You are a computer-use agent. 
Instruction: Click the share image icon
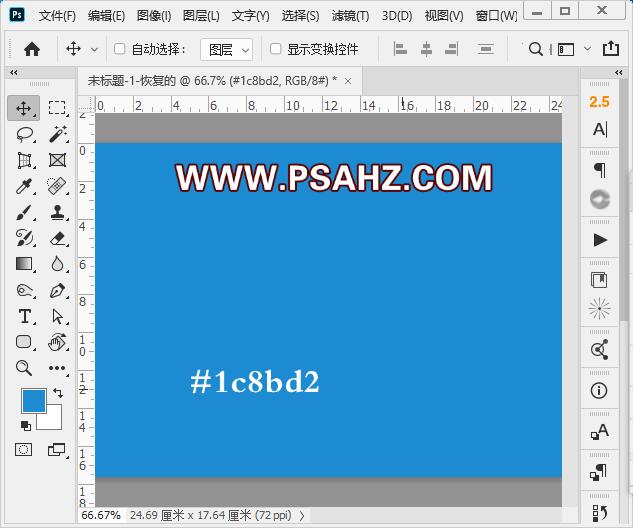[611, 48]
